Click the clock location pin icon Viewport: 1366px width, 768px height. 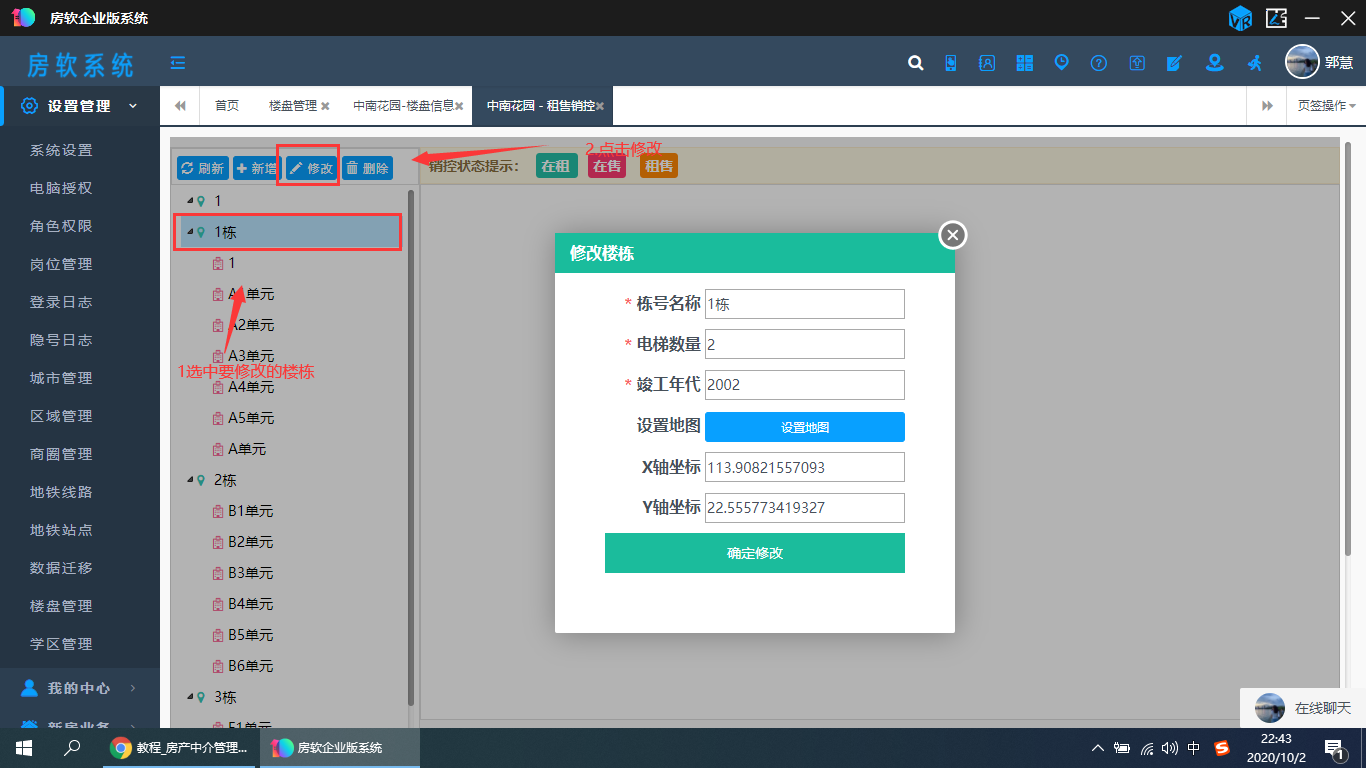tap(1061, 62)
